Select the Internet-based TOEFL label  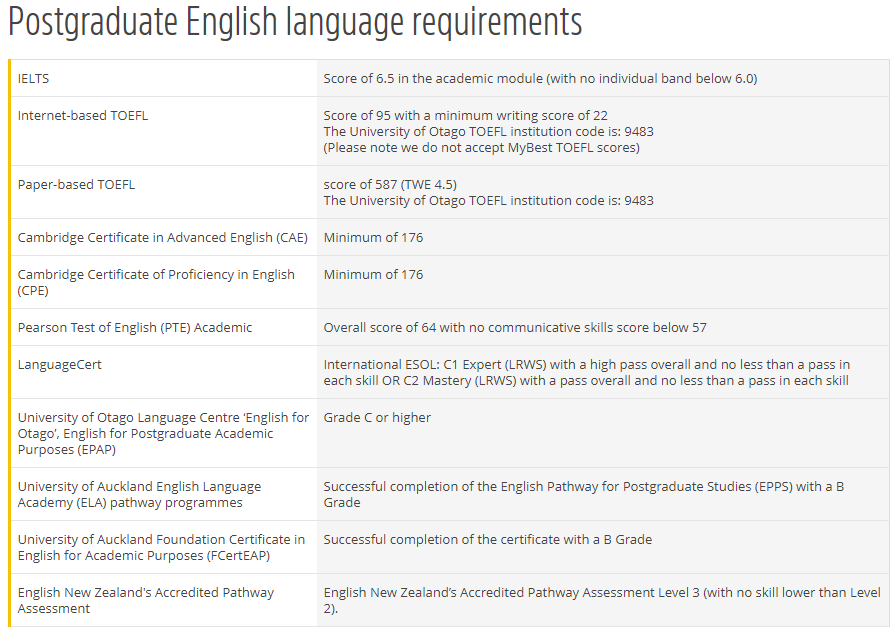(82, 115)
